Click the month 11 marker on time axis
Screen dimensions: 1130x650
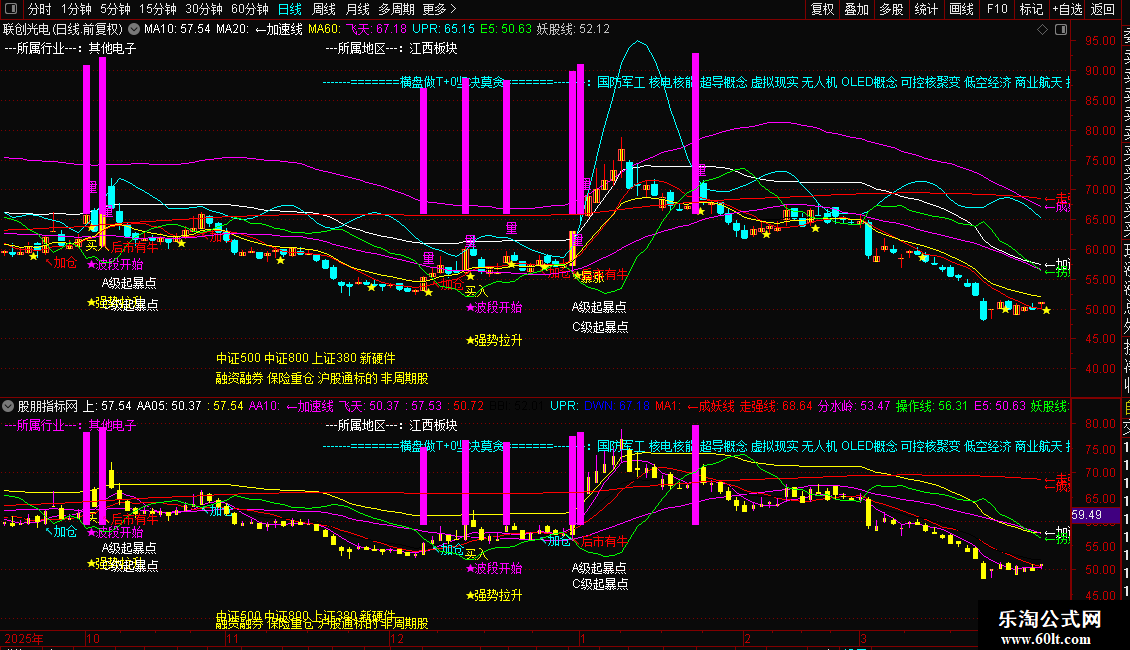(x=232, y=639)
